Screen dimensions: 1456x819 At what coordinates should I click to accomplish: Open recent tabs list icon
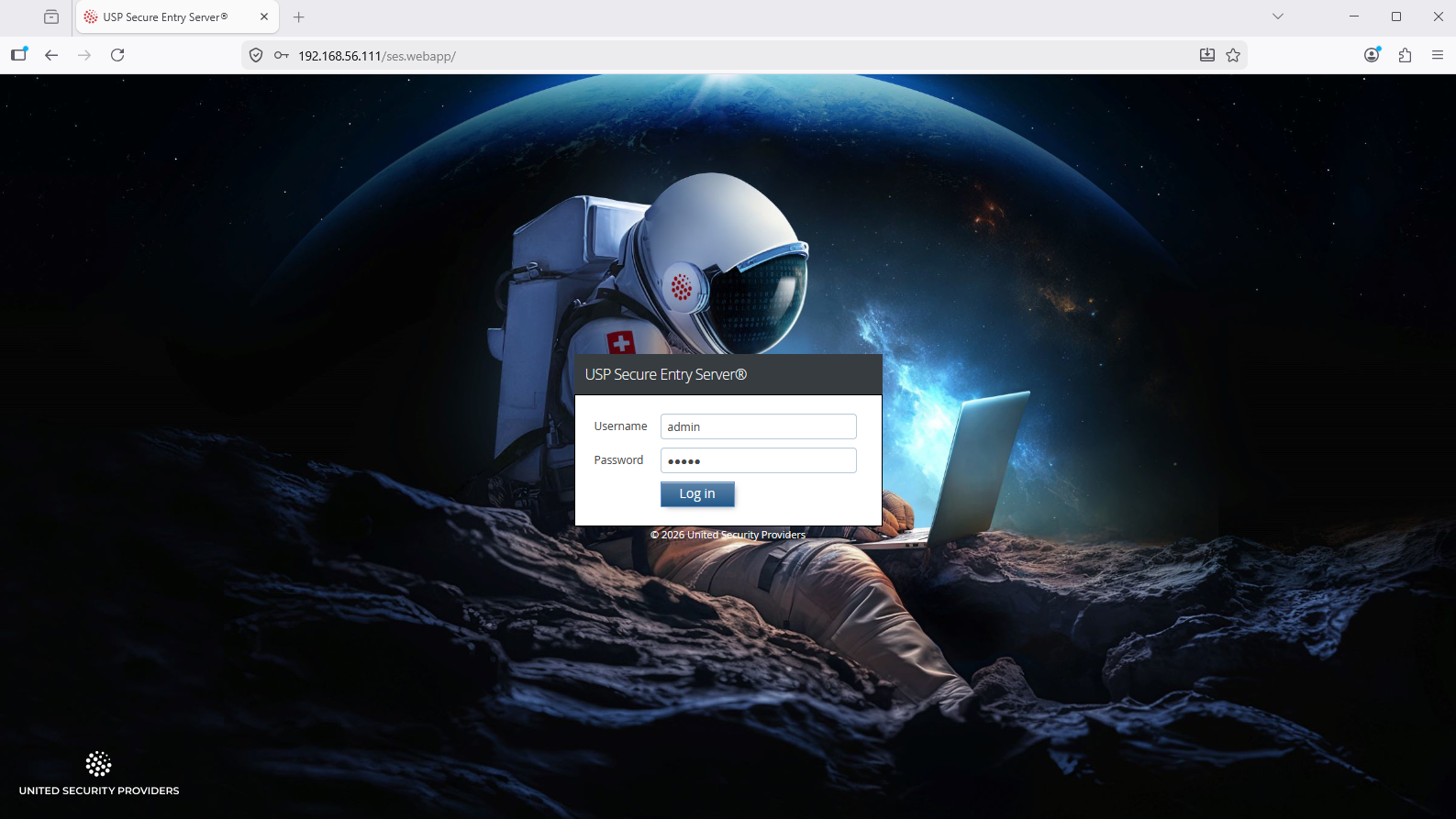click(x=51, y=17)
